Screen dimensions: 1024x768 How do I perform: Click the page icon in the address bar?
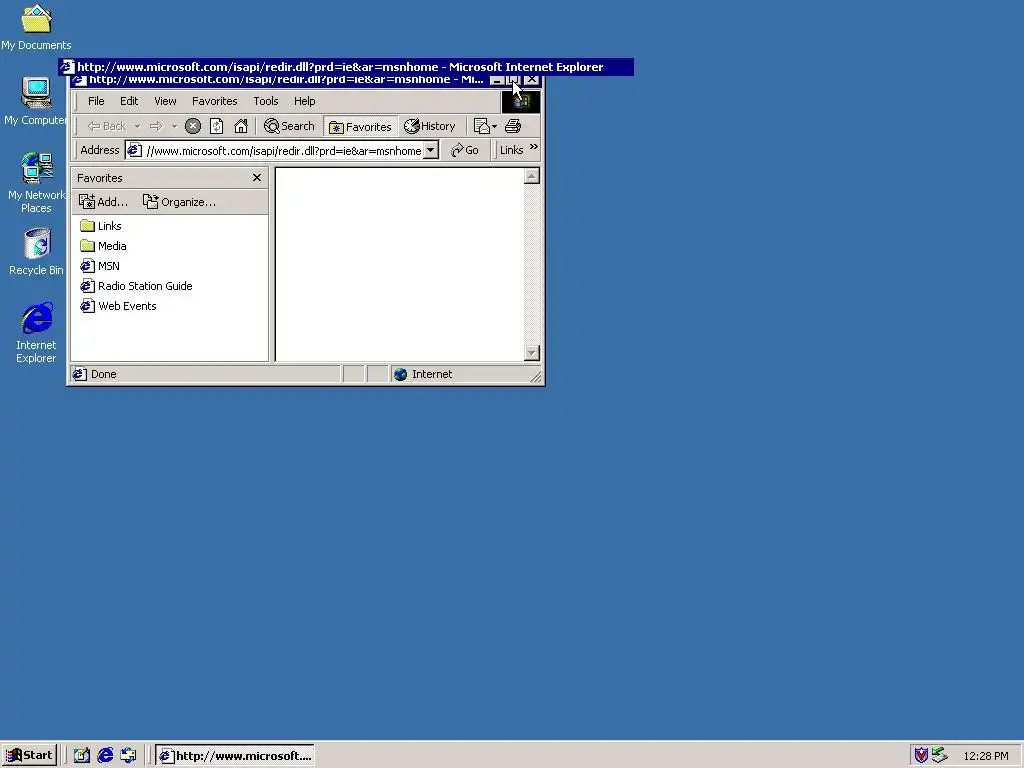pos(135,151)
